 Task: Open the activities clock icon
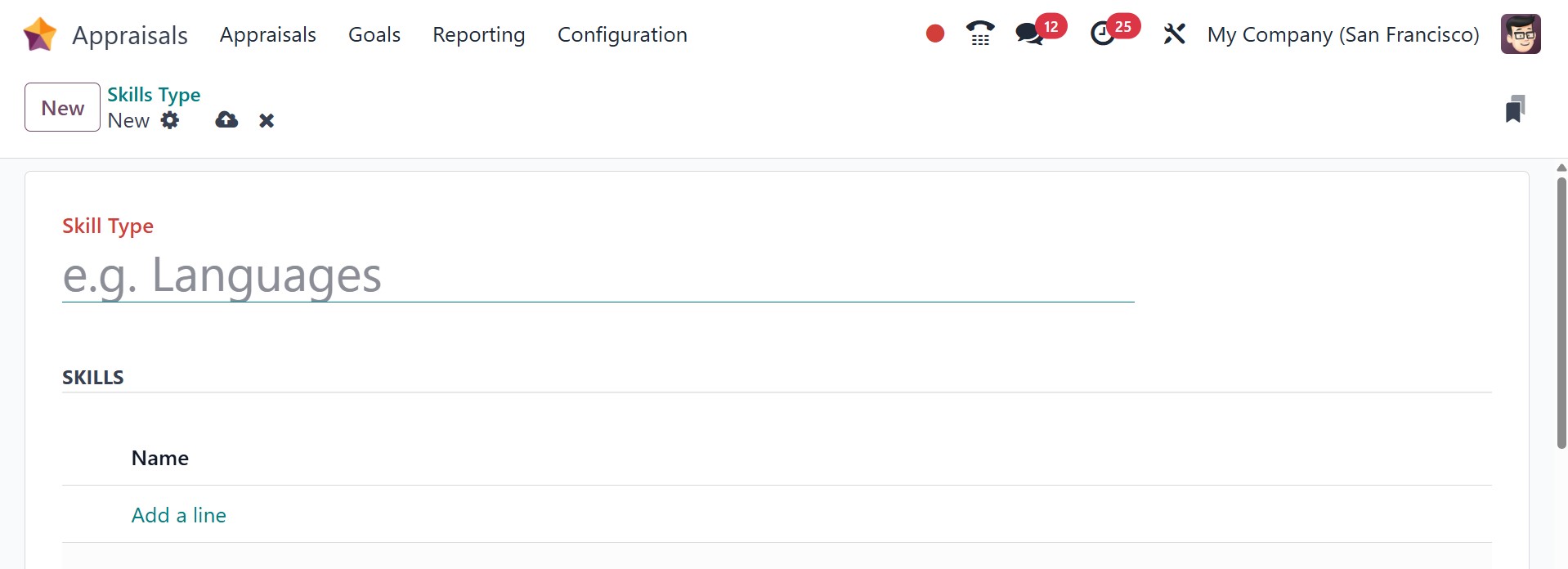click(1103, 34)
